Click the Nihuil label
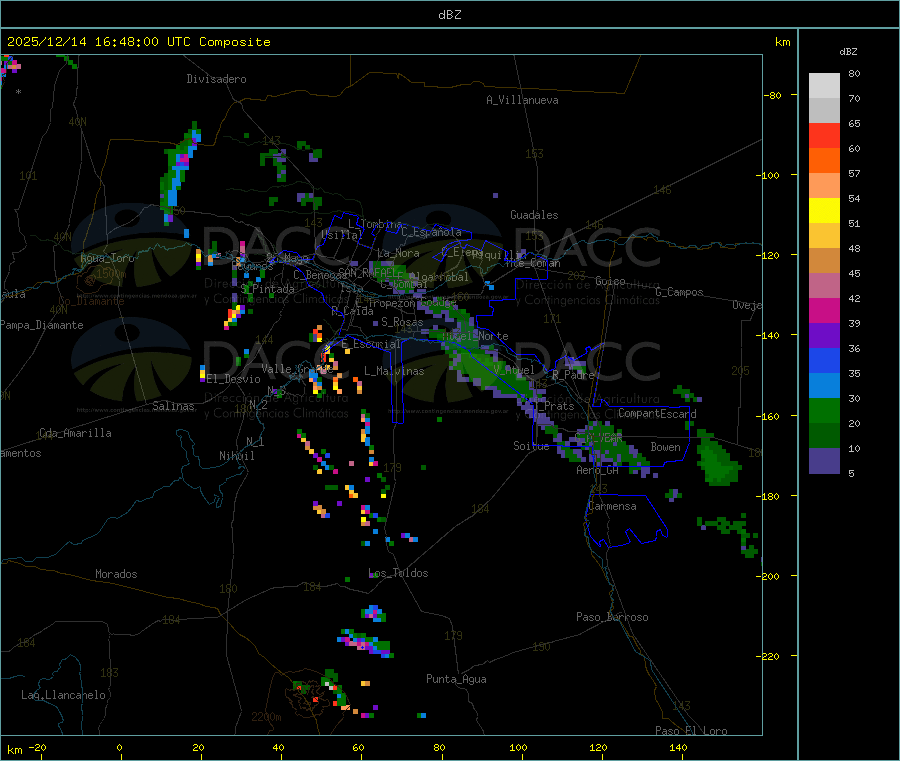900x761 pixels. (236, 456)
